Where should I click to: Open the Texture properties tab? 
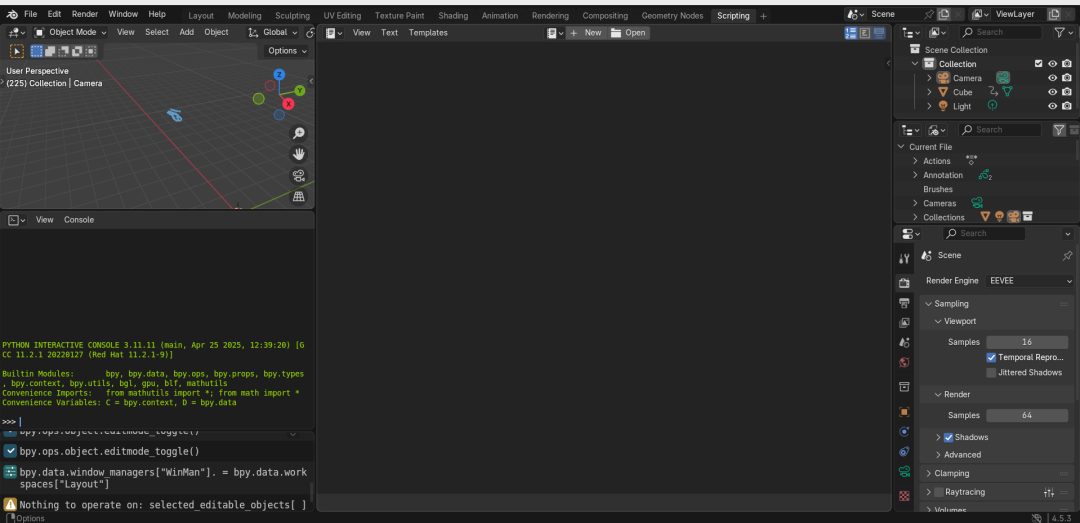coord(904,495)
